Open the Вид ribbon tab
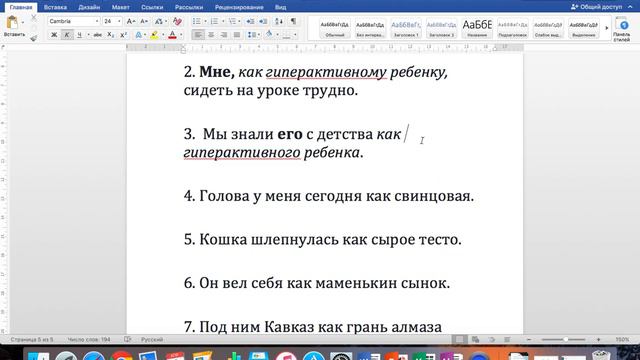Image resolution: width=640 pixels, height=360 pixels. 280,7
